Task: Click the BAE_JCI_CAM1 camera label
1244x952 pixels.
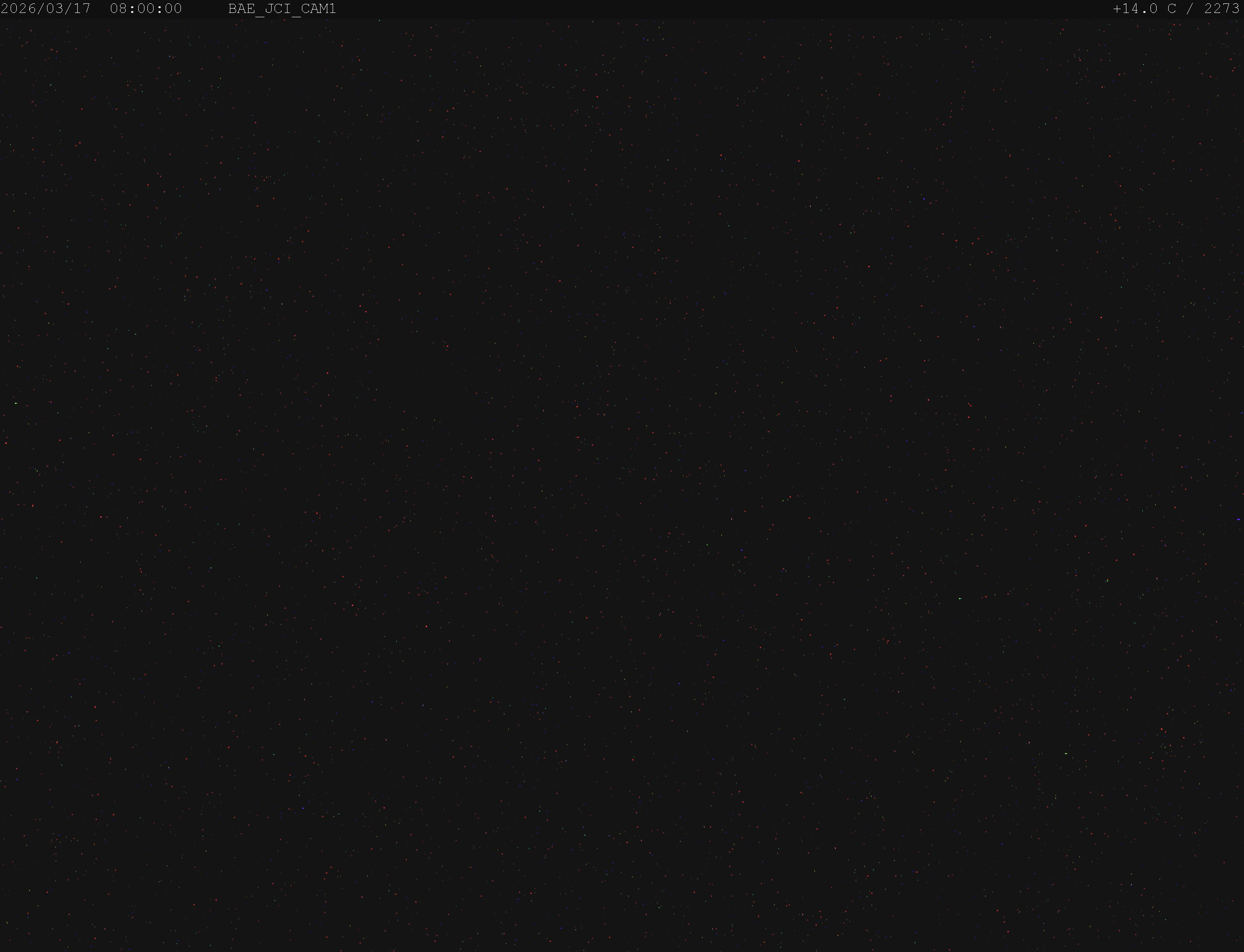Action: (x=282, y=9)
